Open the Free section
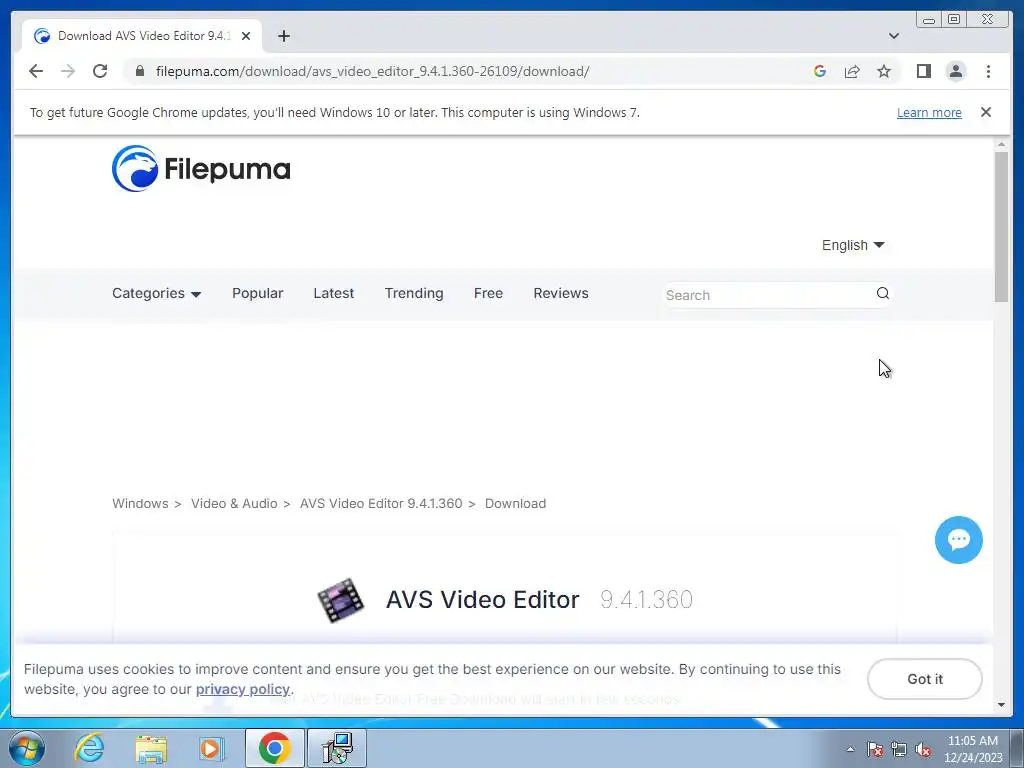Screen dimensions: 1024x768 488,293
